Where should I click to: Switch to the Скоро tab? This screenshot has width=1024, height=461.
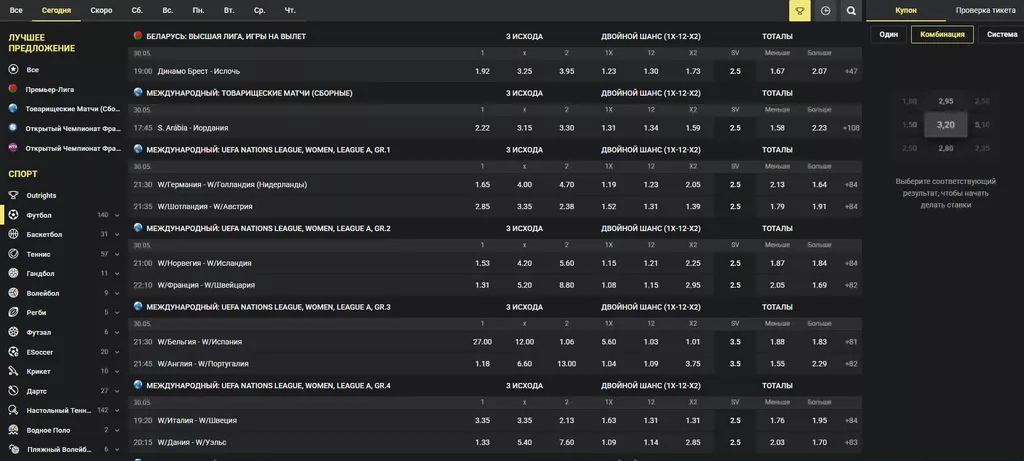pos(101,10)
